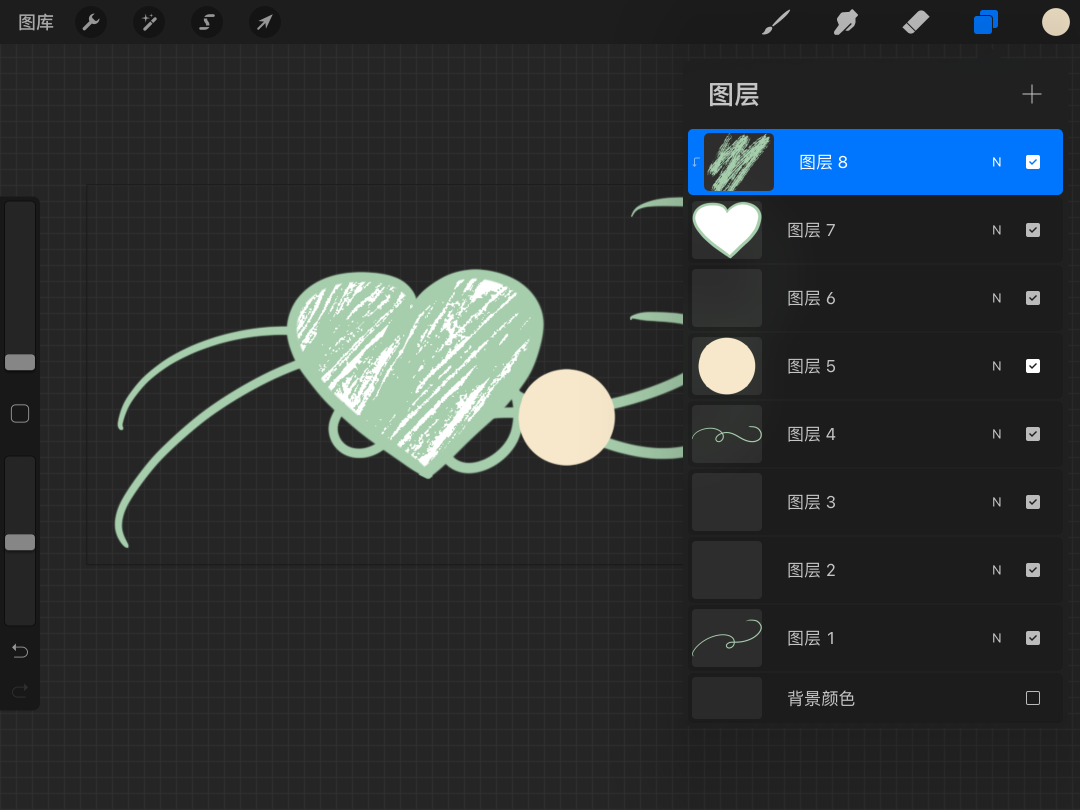Activate the Selection tool
Viewport: 1080px width, 810px height.
[x=207, y=22]
